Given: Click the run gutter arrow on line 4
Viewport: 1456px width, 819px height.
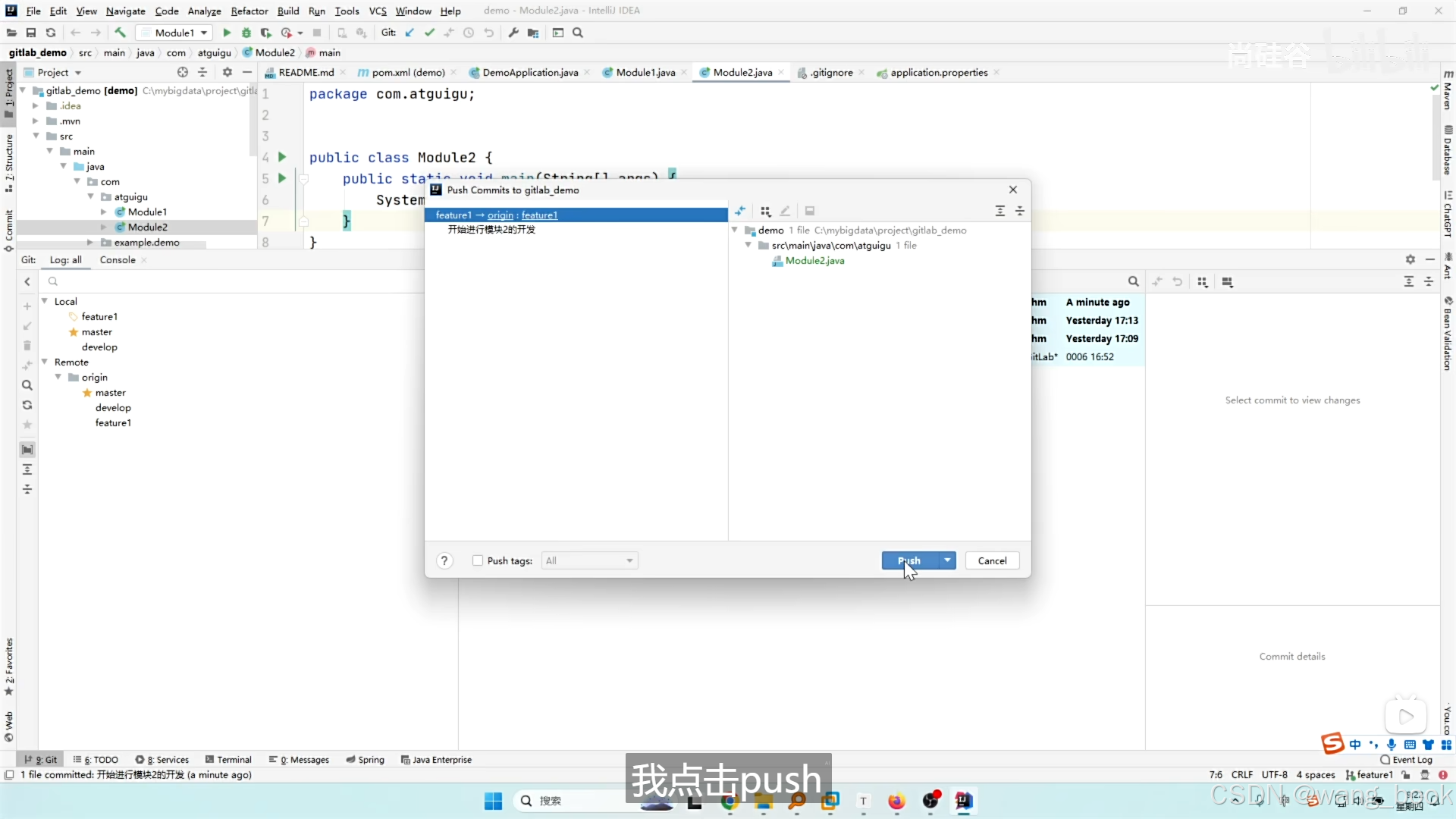Looking at the screenshot, I should (282, 157).
